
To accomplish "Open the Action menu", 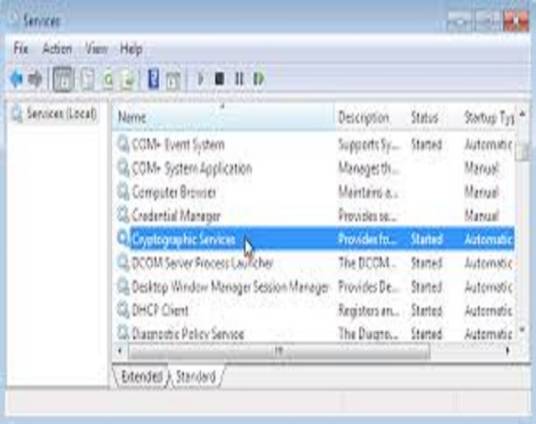I will coord(57,49).
